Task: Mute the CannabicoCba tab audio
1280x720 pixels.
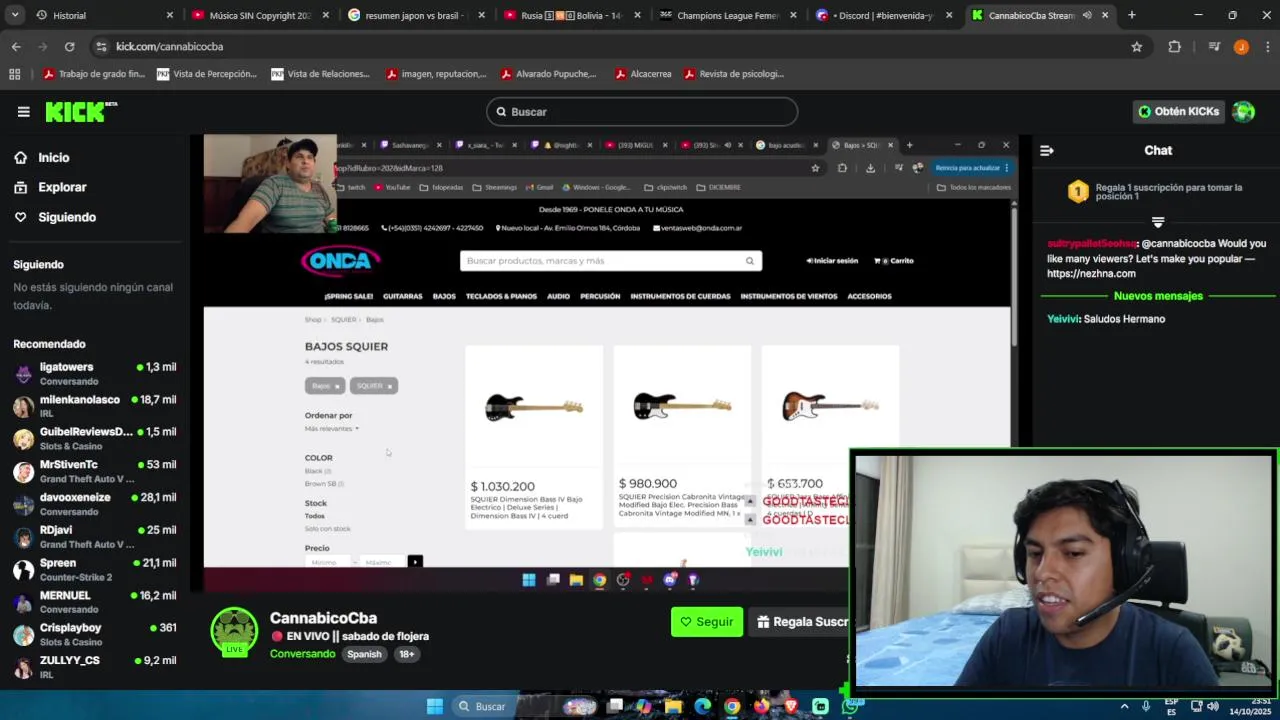Action: click(x=1087, y=15)
